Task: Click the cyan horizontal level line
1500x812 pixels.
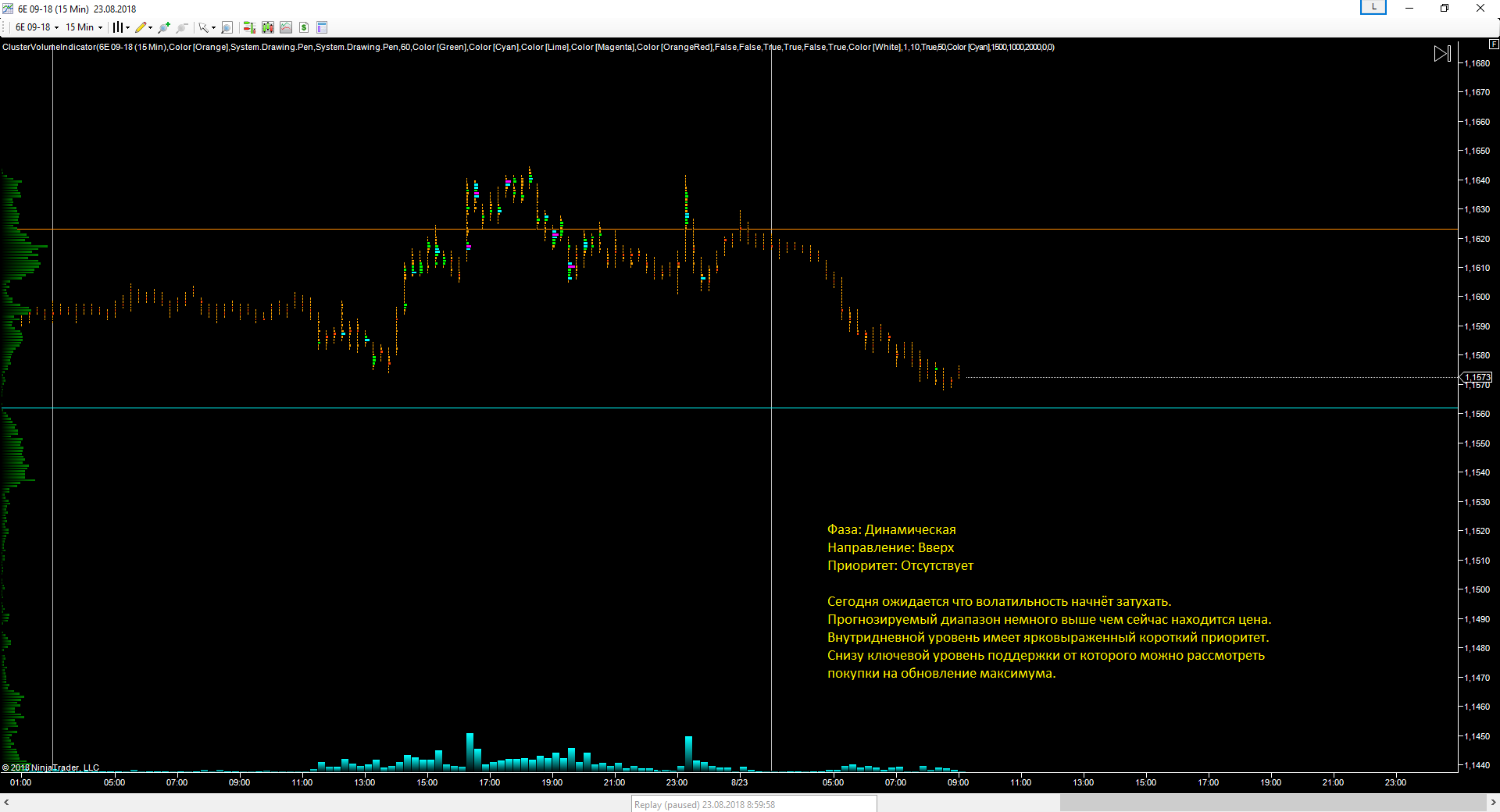Action: pos(729,408)
